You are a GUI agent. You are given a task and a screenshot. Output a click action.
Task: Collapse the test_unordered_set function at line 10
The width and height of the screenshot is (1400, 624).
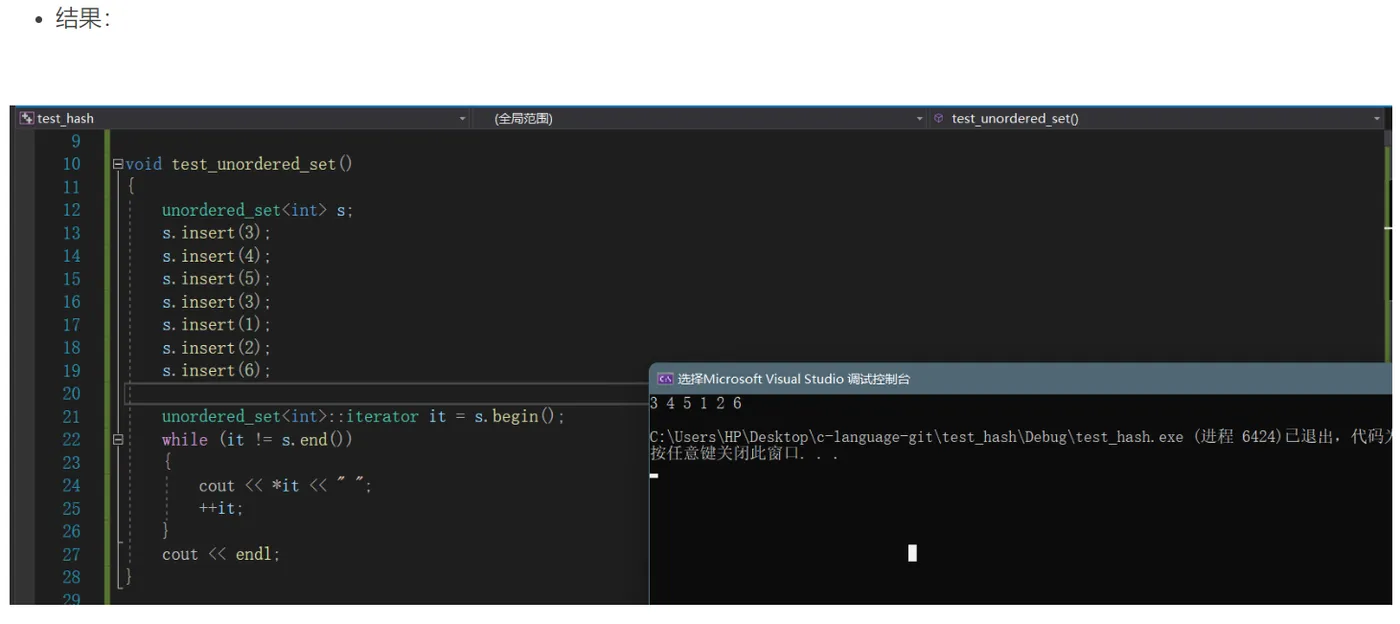pos(118,164)
